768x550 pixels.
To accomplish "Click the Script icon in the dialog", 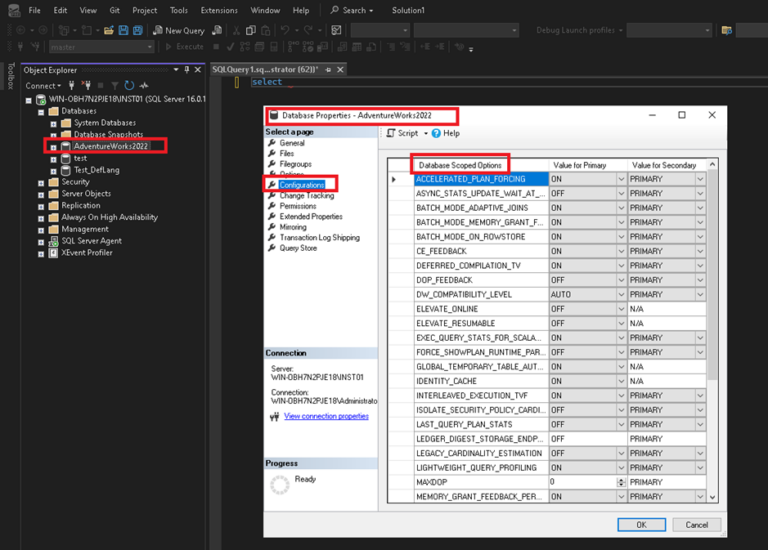I will [391, 133].
